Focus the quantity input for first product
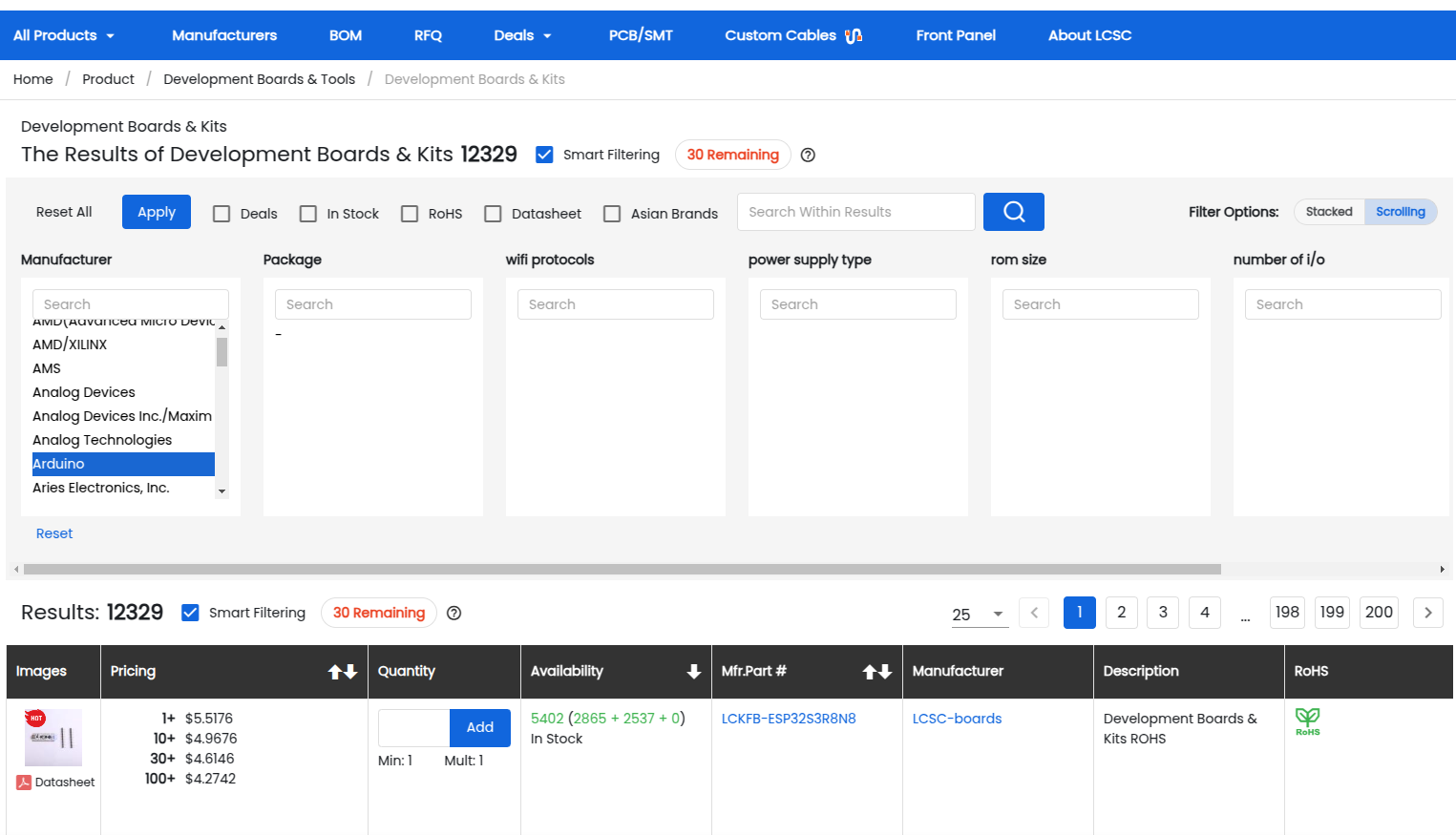The width and height of the screenshot is (1456, 835). click(x=413, y=727)
